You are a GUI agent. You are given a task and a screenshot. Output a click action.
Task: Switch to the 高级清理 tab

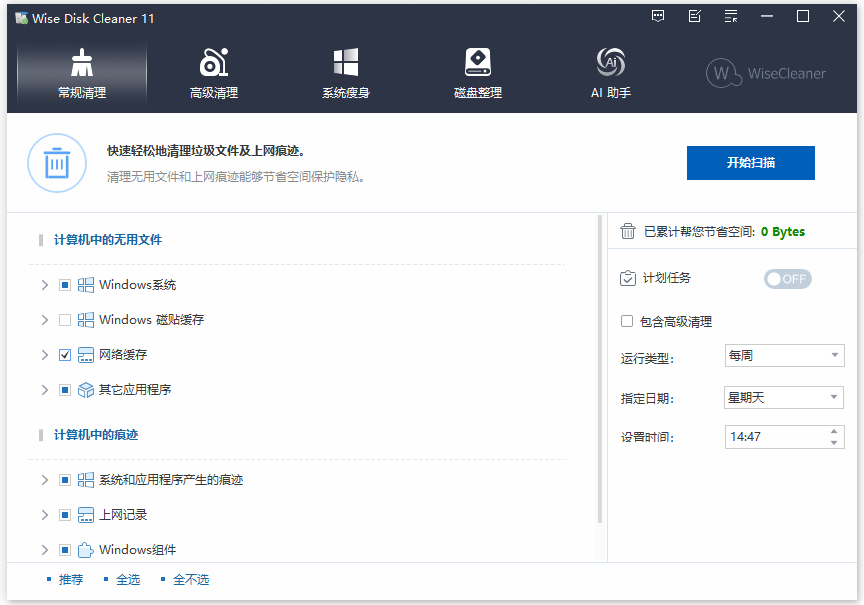[x=213, y=70]
